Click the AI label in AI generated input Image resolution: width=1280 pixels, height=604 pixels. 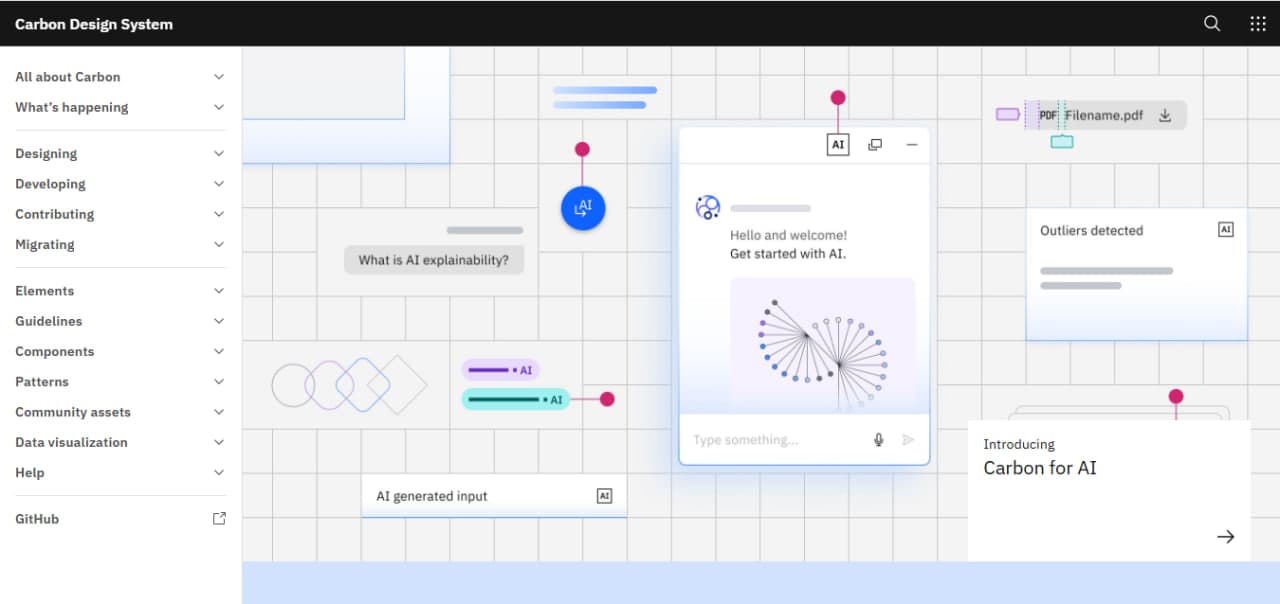604,496
